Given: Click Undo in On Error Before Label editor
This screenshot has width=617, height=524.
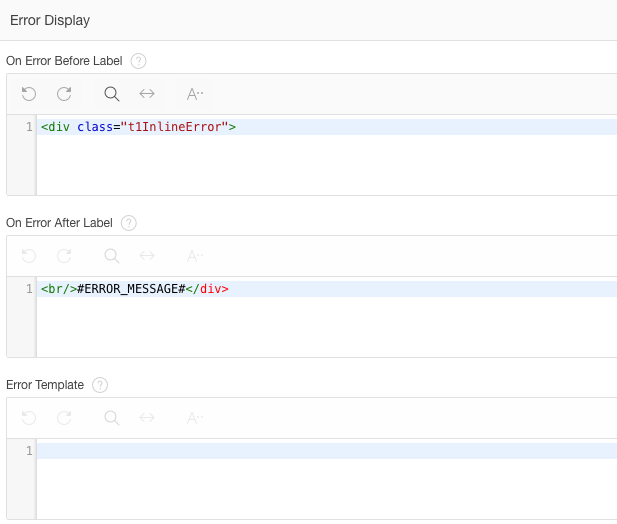Looking at the screenshot, I should point(29,94).
